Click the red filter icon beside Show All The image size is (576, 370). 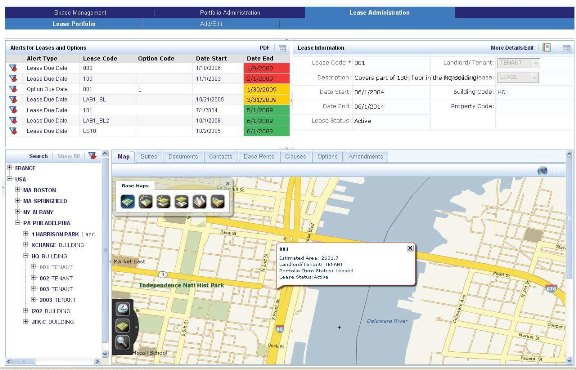[92, 156]
